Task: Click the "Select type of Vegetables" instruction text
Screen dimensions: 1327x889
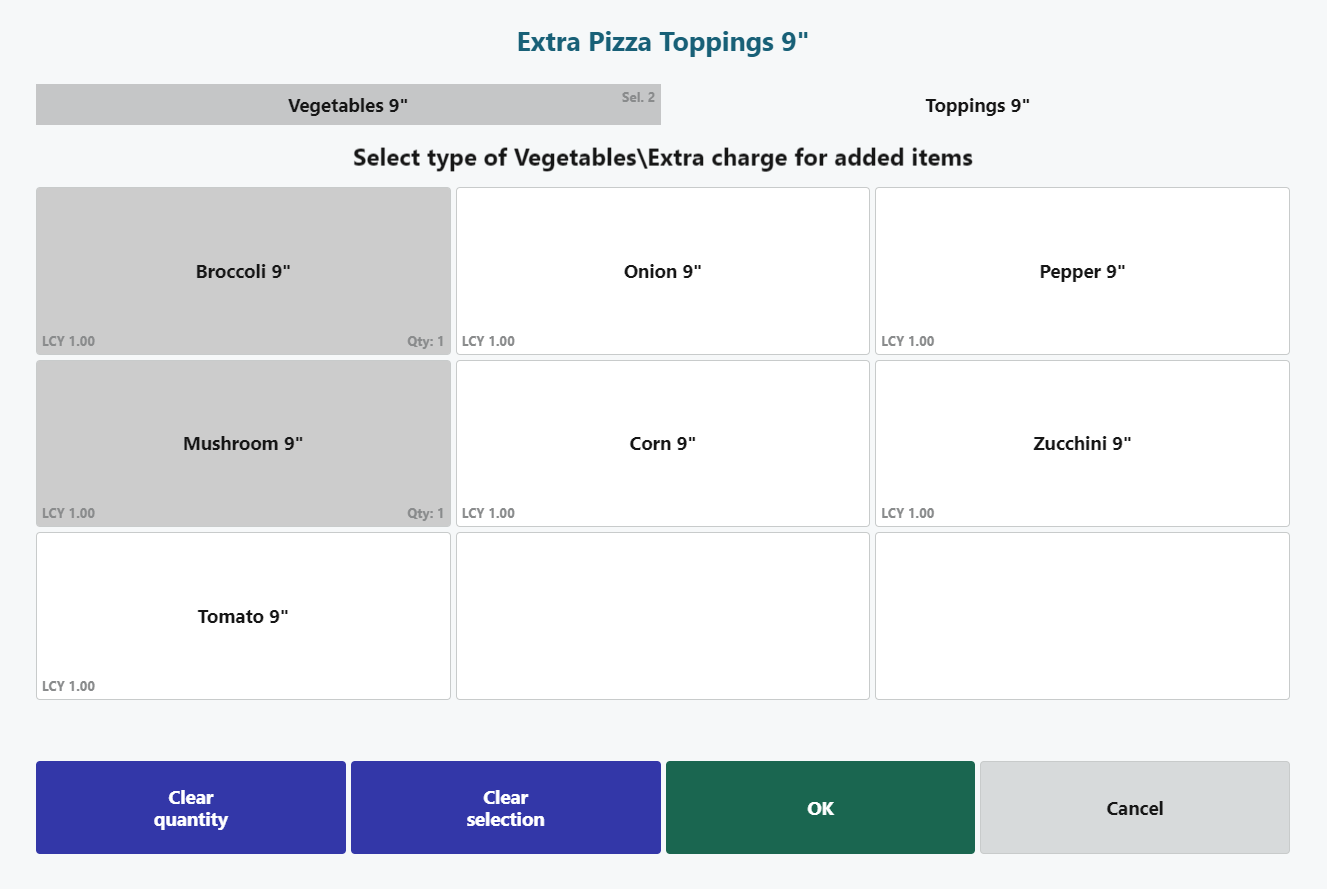Action: coord(662,158)
